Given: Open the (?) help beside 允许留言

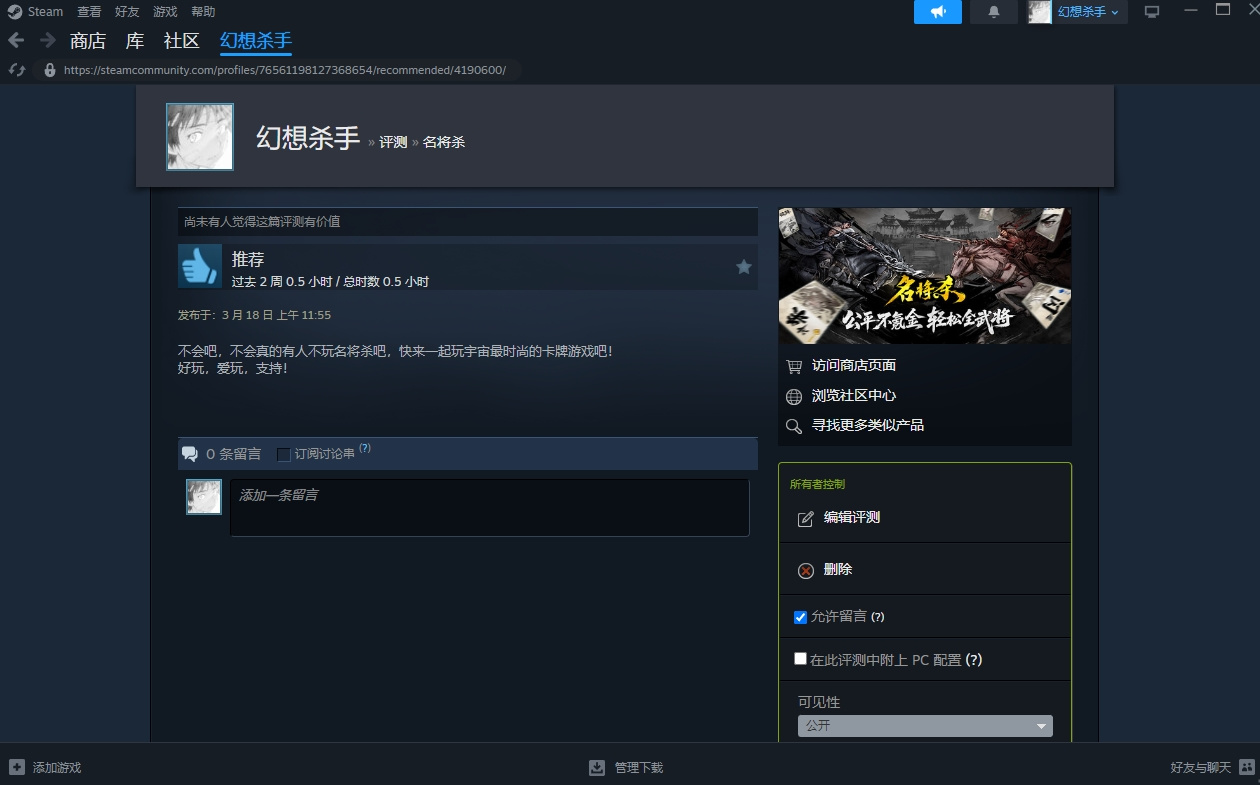Looking at the screenshot, I should click(878, 617).
